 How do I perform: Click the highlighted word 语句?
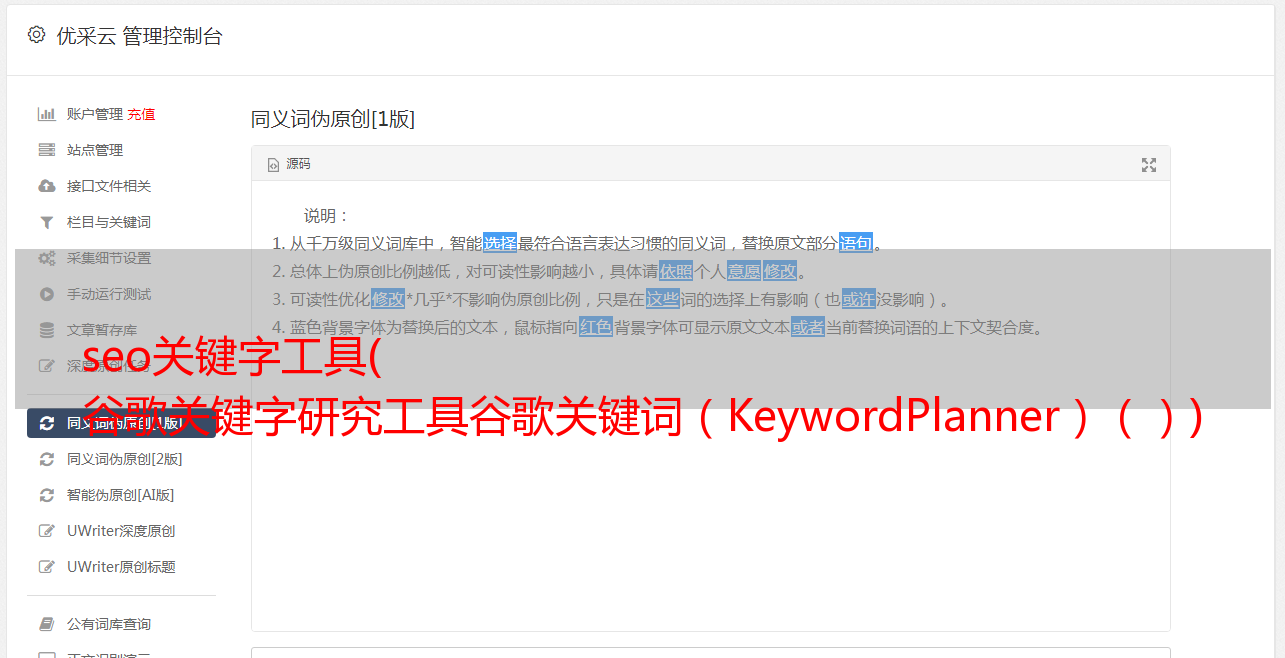pos(856,243)
